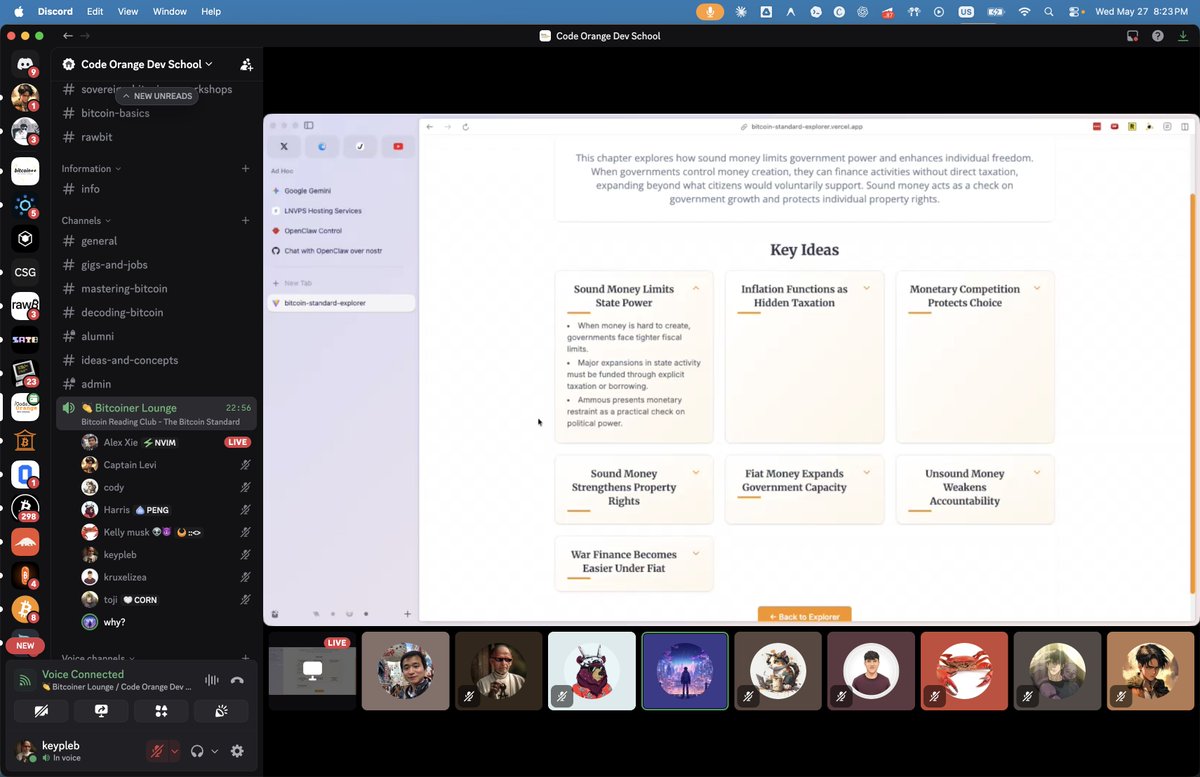The height and width of the screenshot is (777, 1200).
Task: Open Bitcoiner Lounge voice channel
Action: 155,413
